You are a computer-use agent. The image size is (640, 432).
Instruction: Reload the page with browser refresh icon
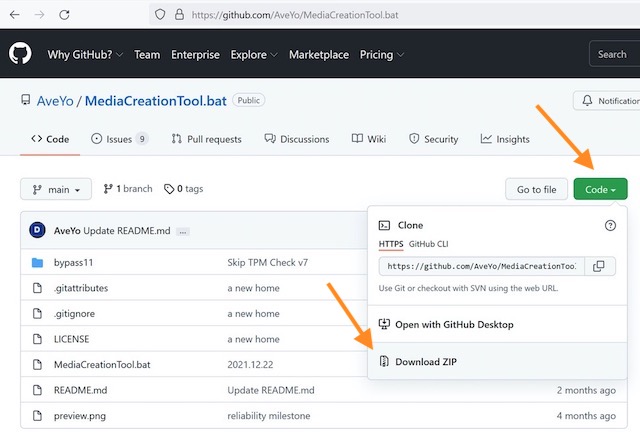pos(64,15)
